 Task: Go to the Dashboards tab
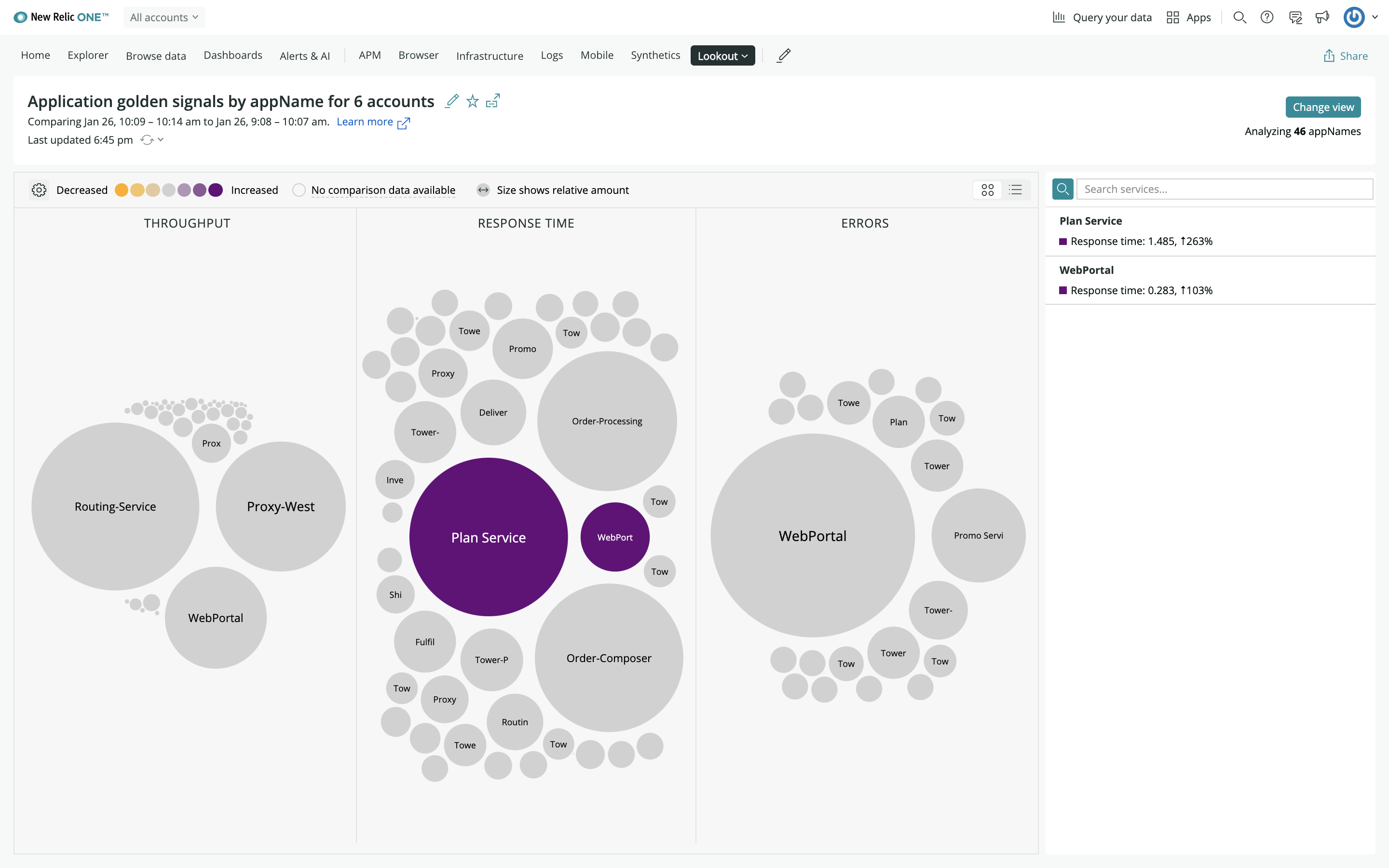tap(232, 55)
